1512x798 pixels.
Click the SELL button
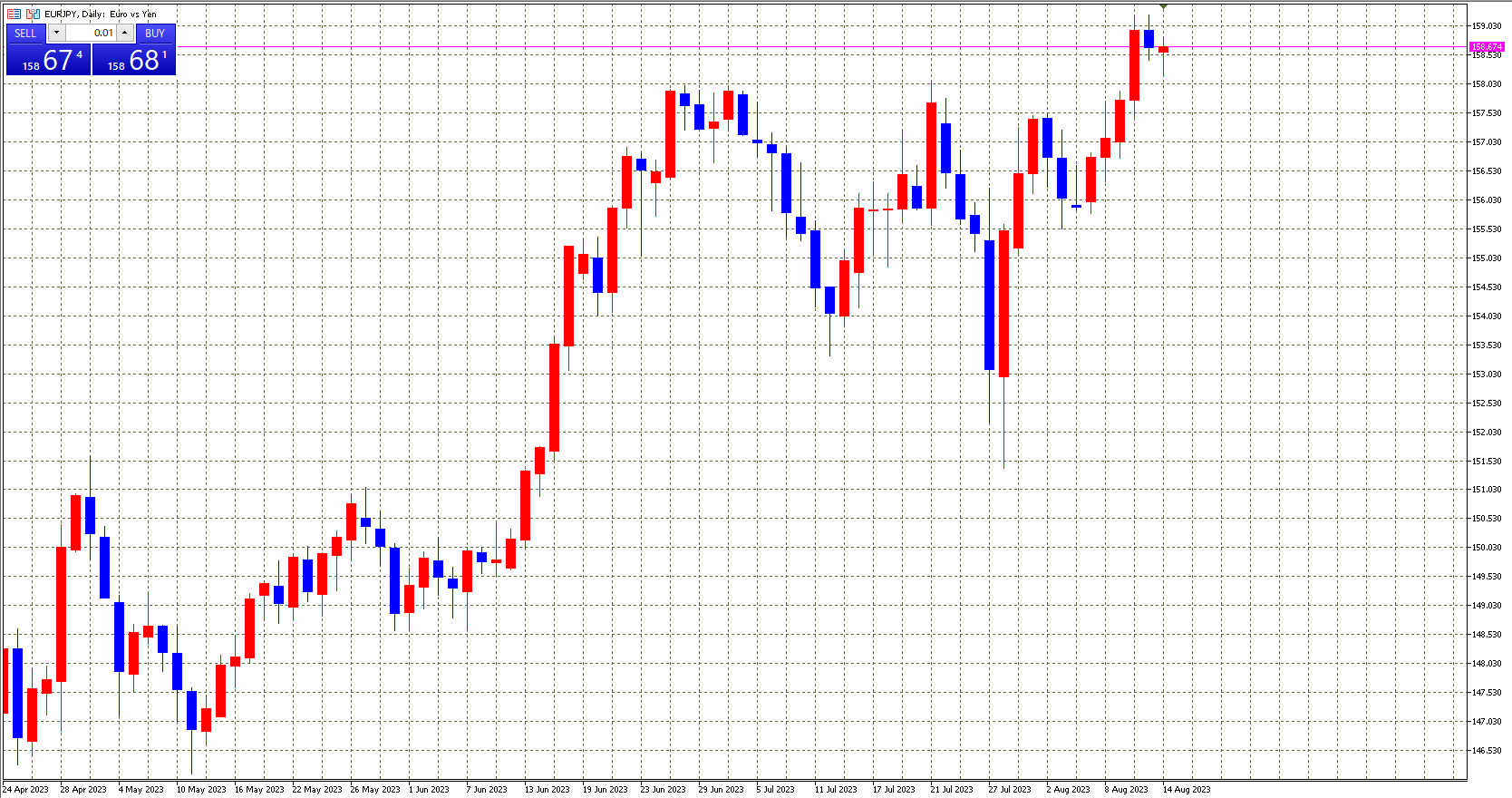pos(25,34)
